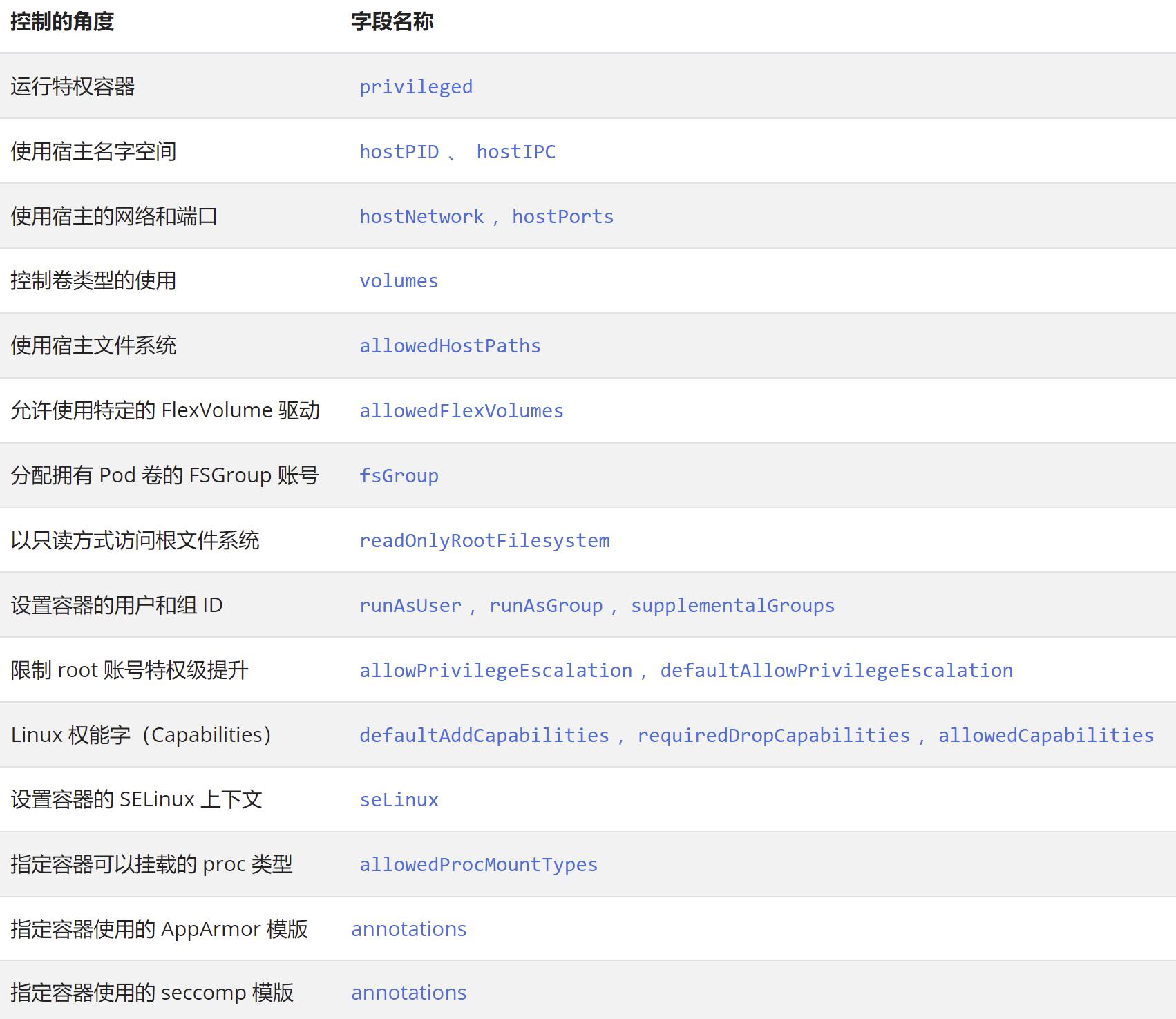
Task: Open the readOnlyRootFilesystem link
Action: point(484,540)
